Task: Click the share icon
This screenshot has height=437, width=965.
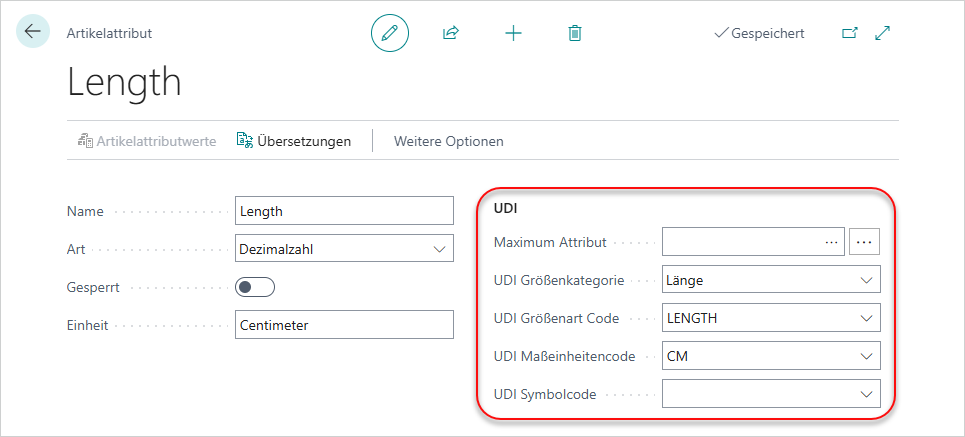Action: click(x=451, y=33)
